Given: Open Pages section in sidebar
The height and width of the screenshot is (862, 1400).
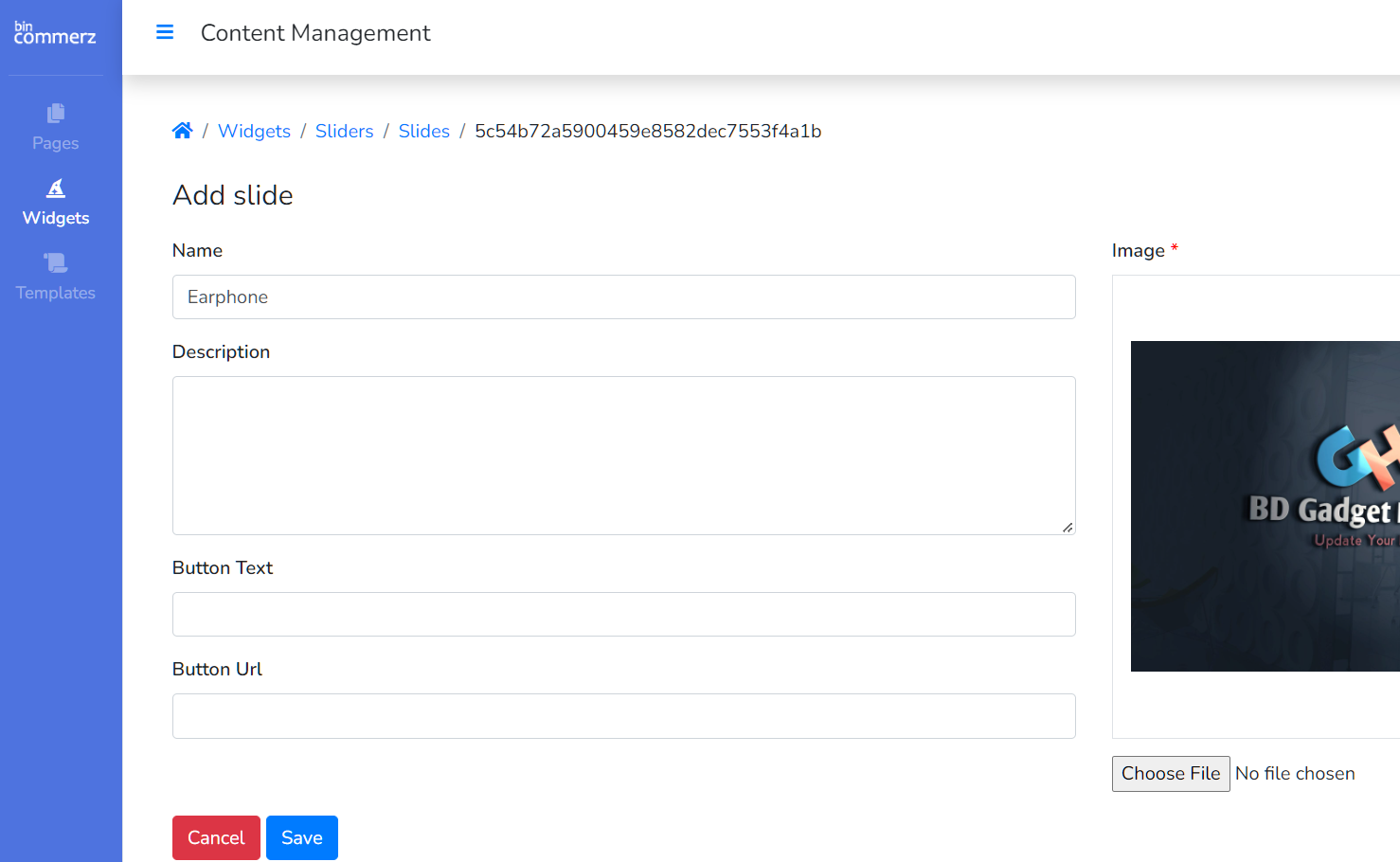Looking at the screenshot, I should (x=56, y=127).
